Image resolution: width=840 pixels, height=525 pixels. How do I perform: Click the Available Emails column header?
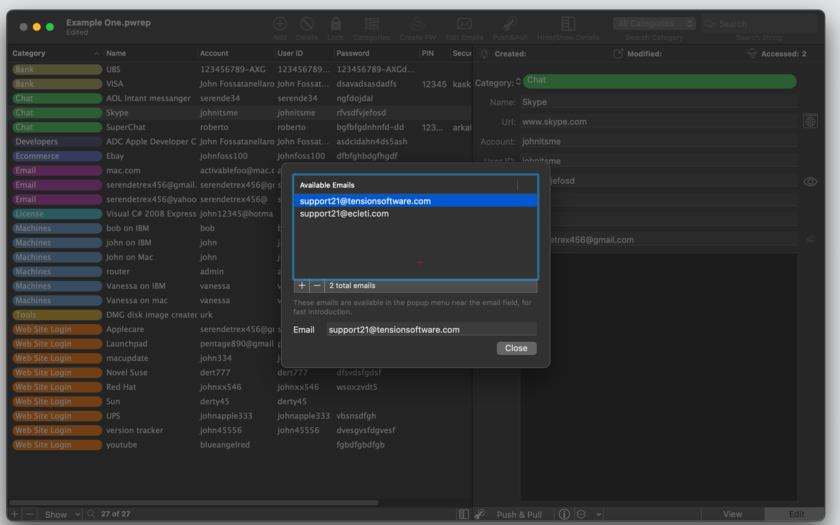coord(406,185)
